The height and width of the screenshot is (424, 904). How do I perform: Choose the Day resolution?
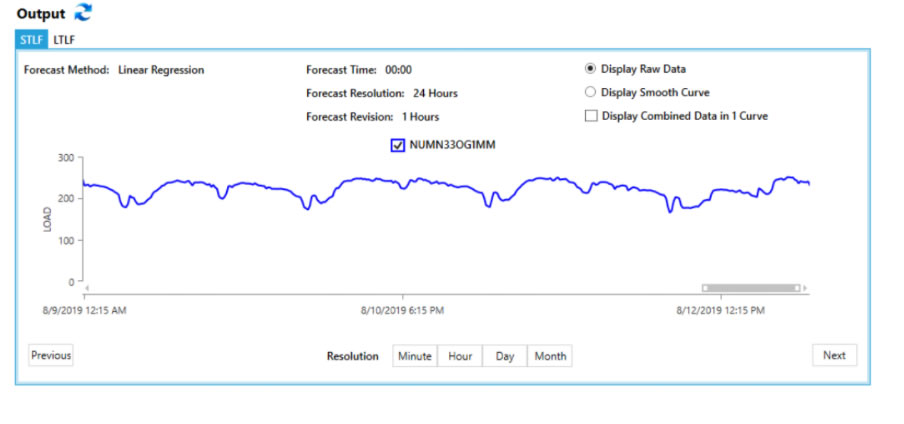coord(505,356)
